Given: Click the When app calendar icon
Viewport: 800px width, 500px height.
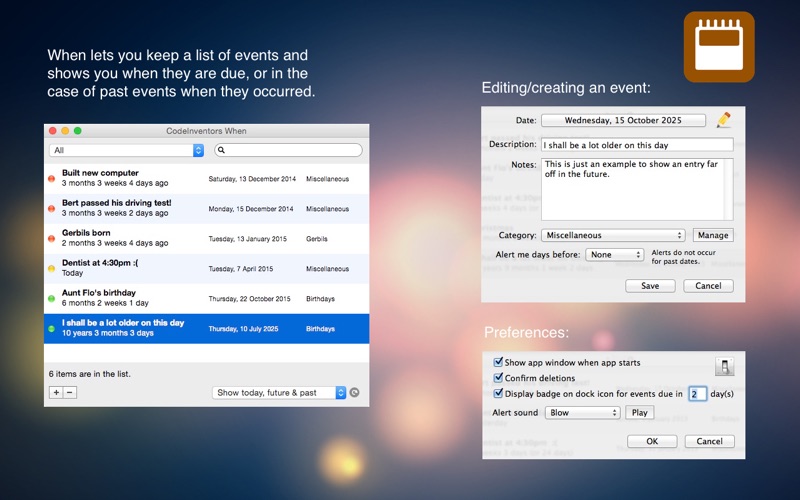Looking at the screenshot, I should coord(719,47).
